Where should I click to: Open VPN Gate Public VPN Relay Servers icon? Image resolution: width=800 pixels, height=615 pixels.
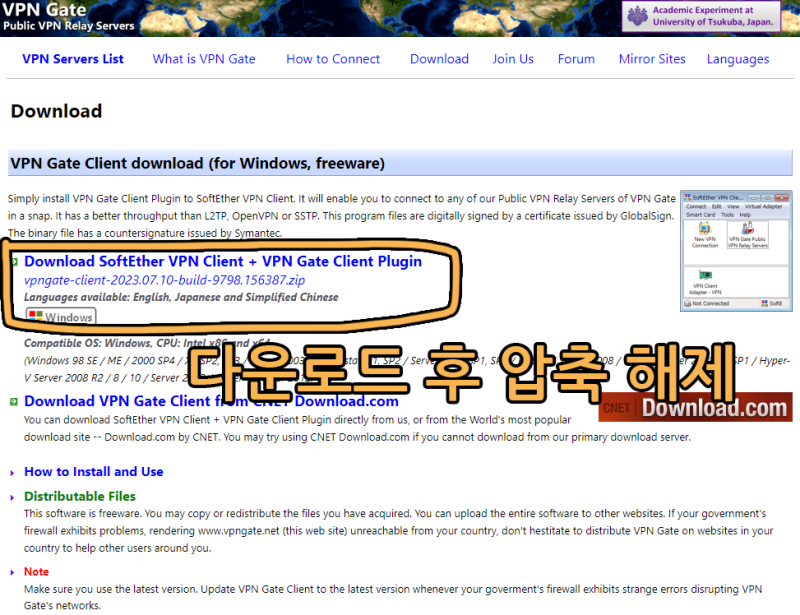747,229
